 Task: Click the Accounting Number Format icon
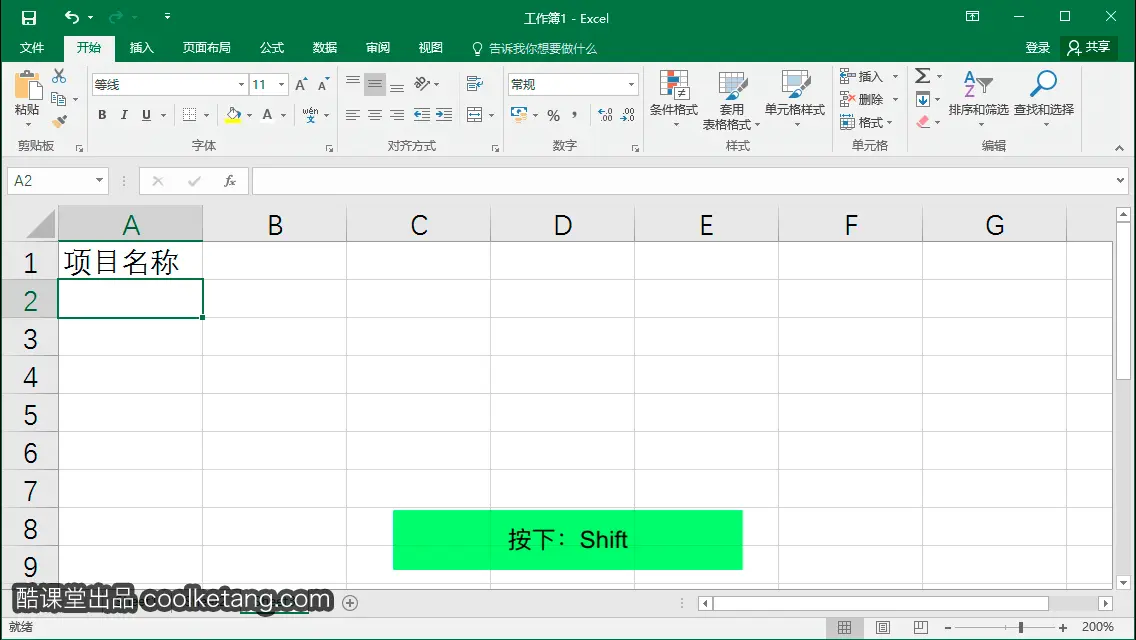point(519,115)
